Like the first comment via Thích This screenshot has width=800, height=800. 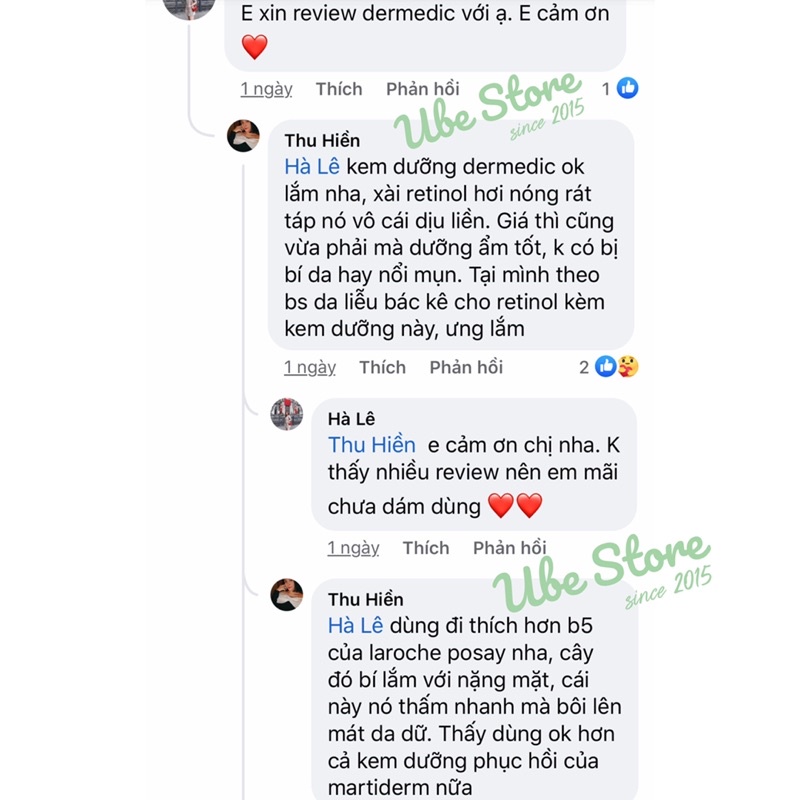click(x=339, y=89)
